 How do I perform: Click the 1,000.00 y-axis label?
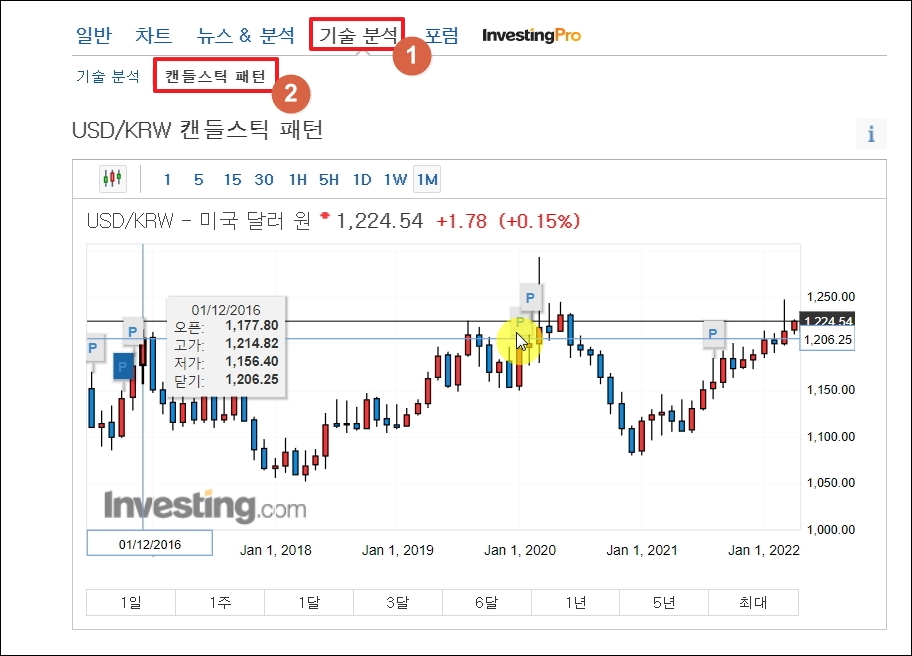831,529
